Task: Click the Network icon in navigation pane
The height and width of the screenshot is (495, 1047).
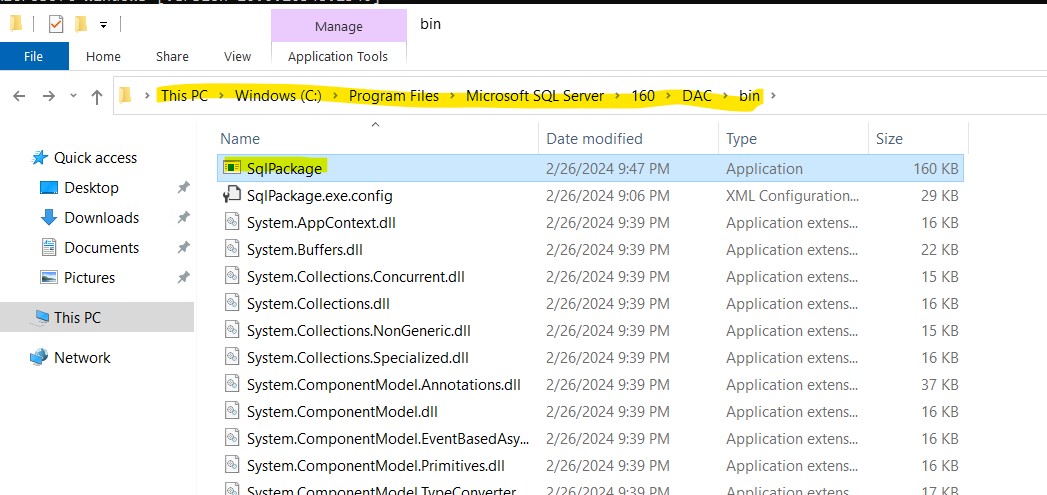Action: 39,358
